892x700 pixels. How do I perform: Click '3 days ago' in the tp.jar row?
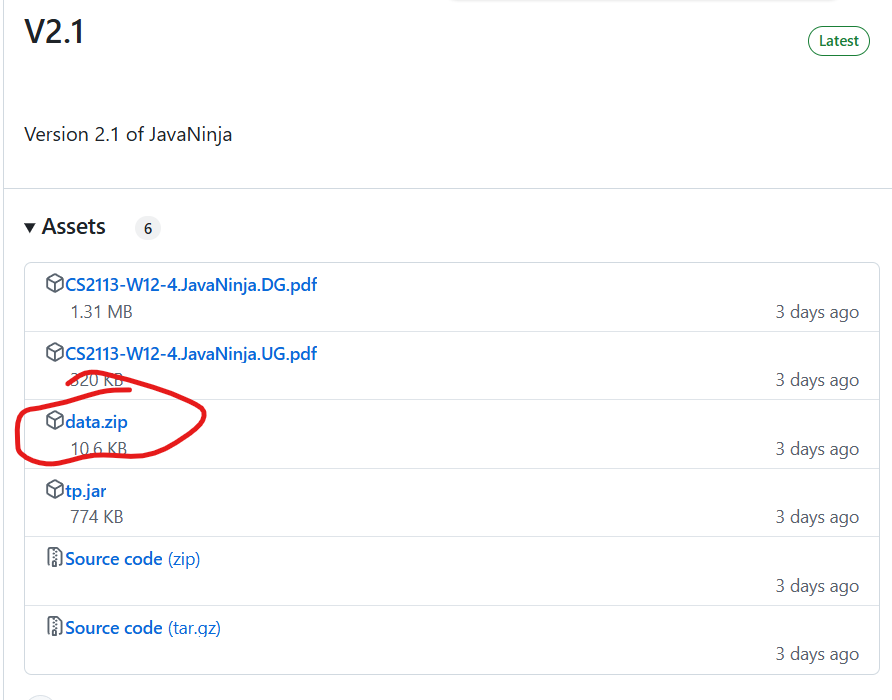click(x=817, y=517)
